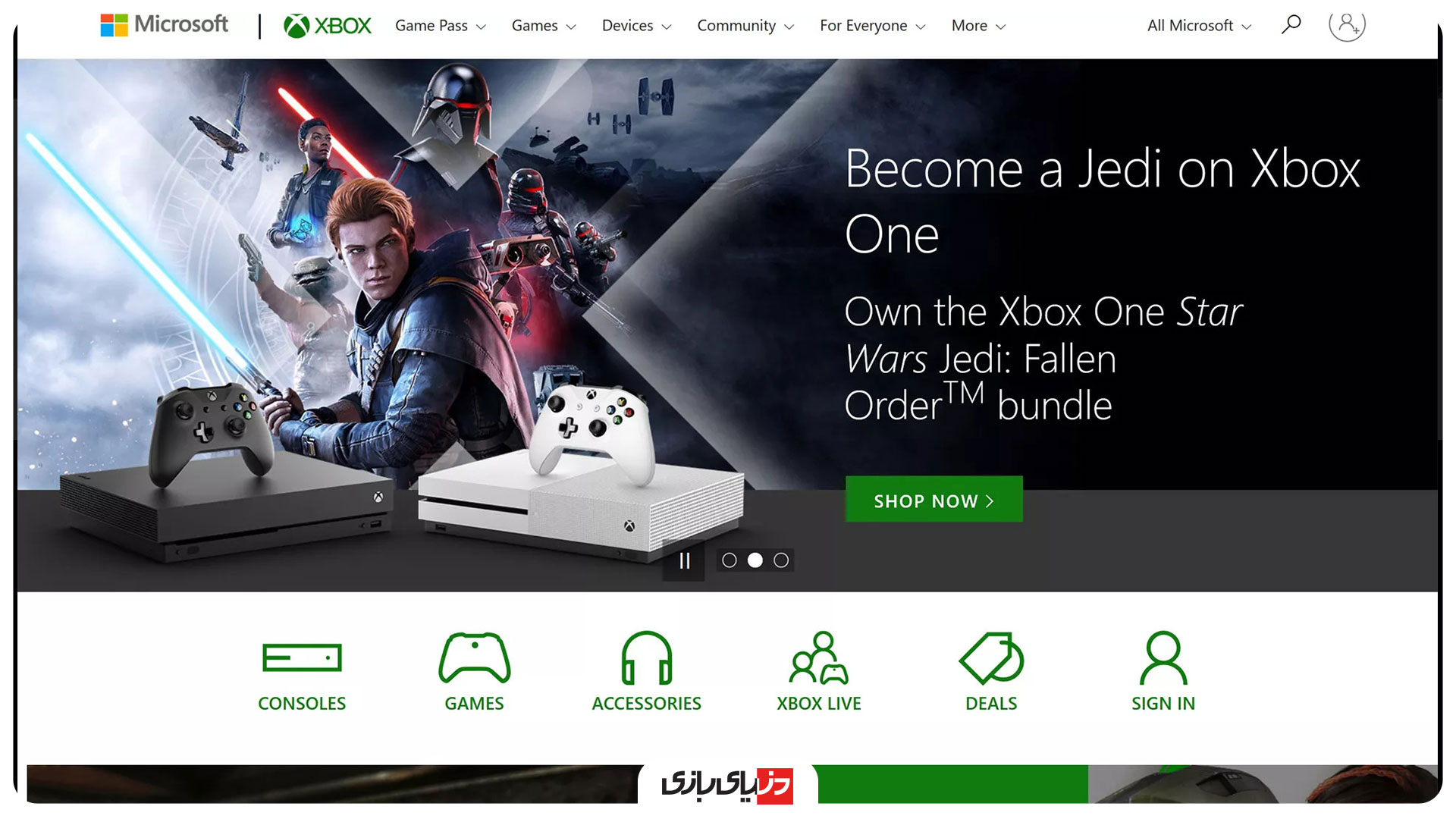This screenshot has height=819, width=1456.
Task: Select the third carousel slide dot
Action: coord(781,560)
